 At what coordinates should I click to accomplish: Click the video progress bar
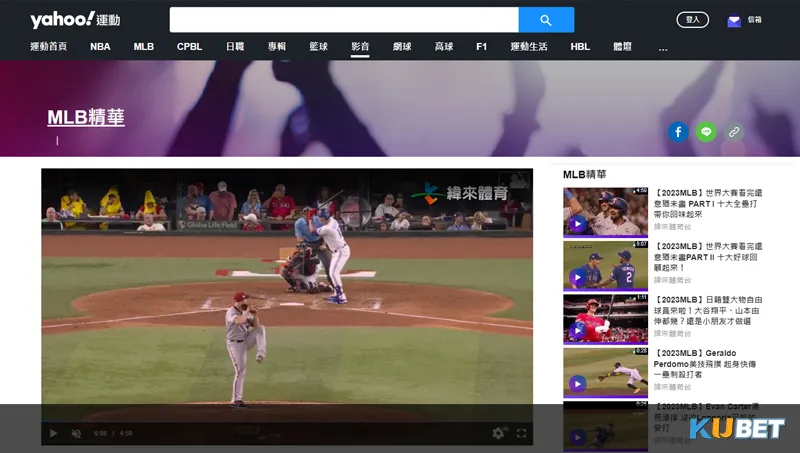coord(287,422)
